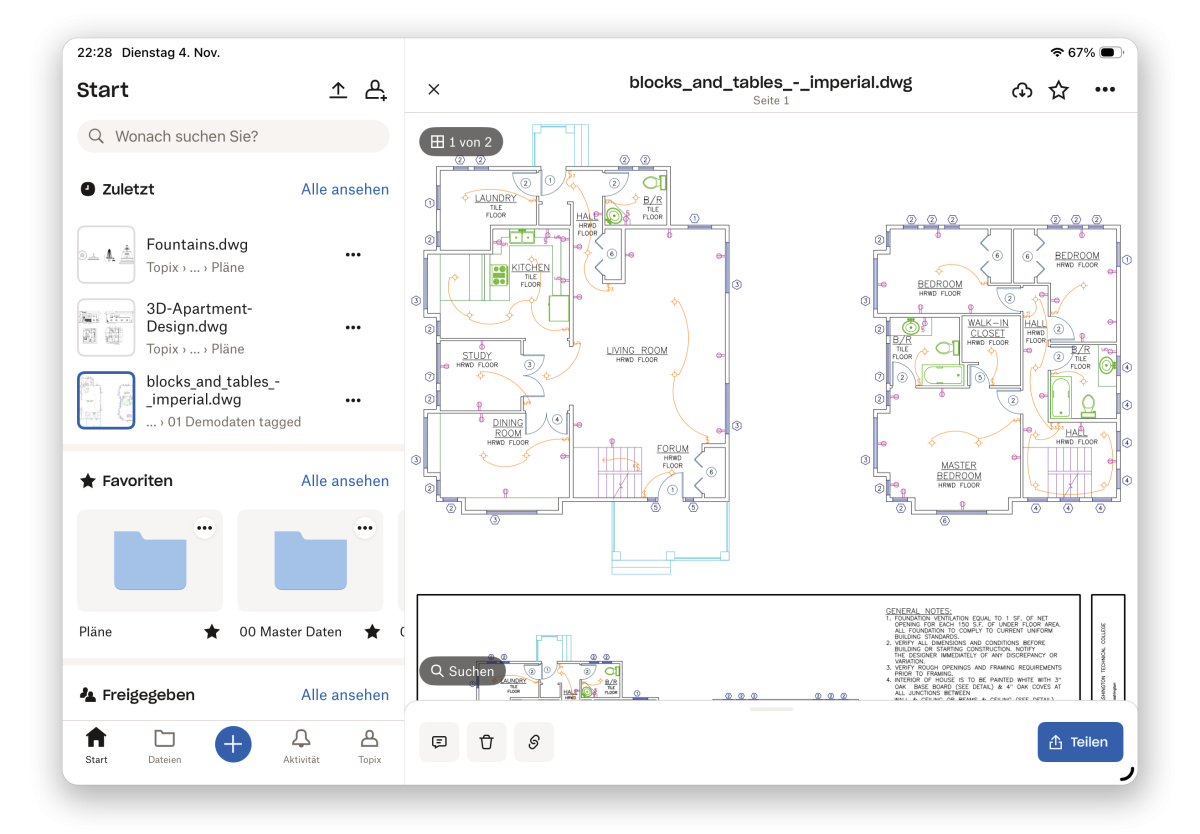1200x834 pixels.
Task: Open options menu for 3D-Apartment-Design.dwg
Action: (353, 327)
